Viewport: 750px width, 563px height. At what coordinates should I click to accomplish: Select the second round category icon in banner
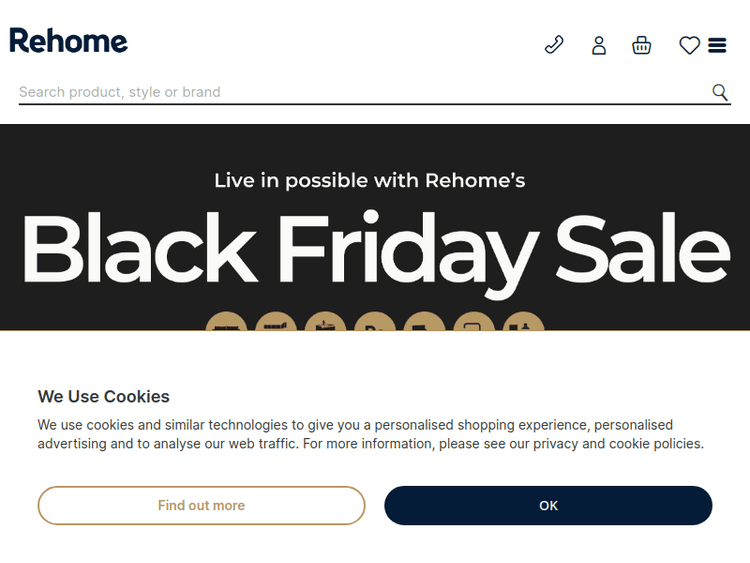pyautogui.click(x=276, y=323)
